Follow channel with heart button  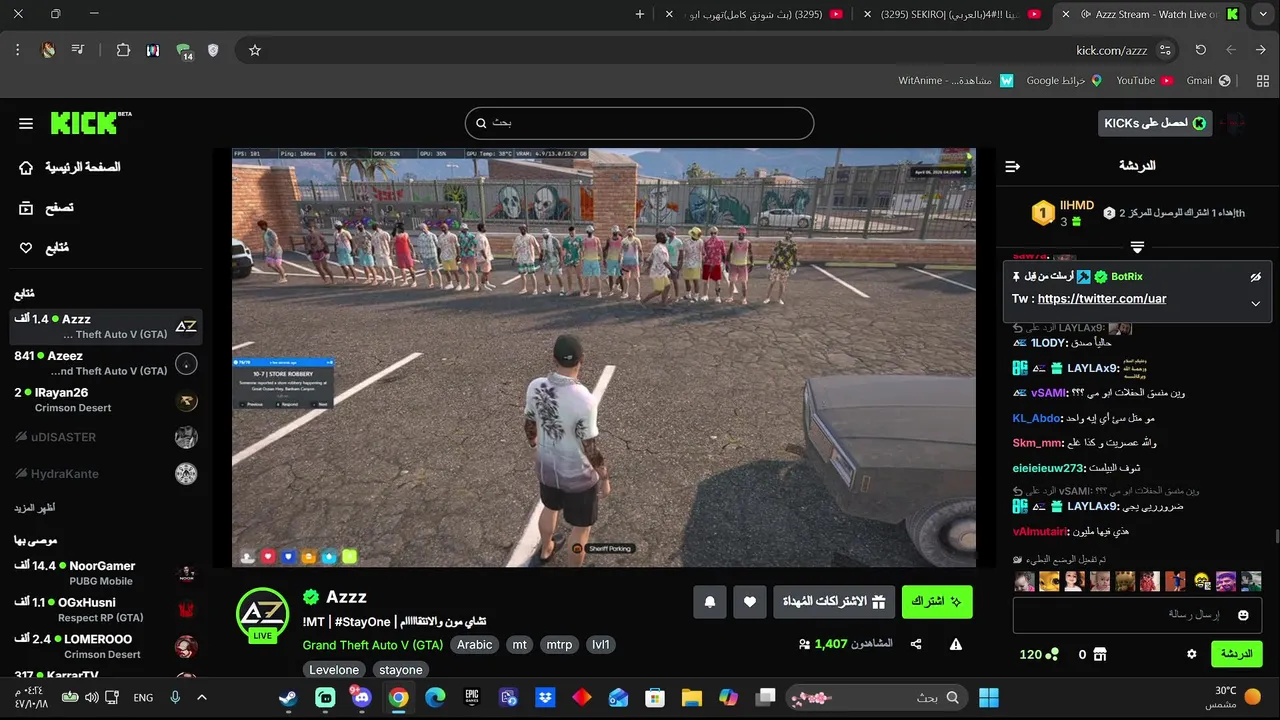click(x=750, y=601)
